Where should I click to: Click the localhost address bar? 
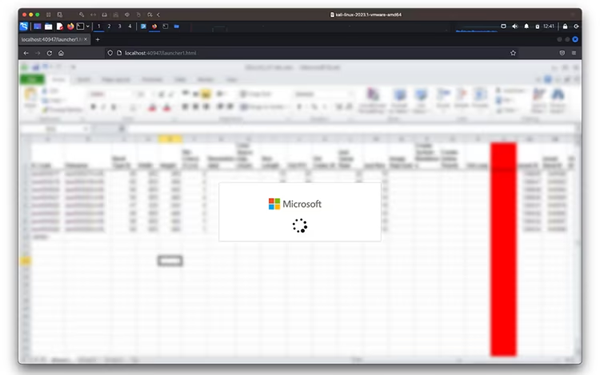tap(306, 53)
